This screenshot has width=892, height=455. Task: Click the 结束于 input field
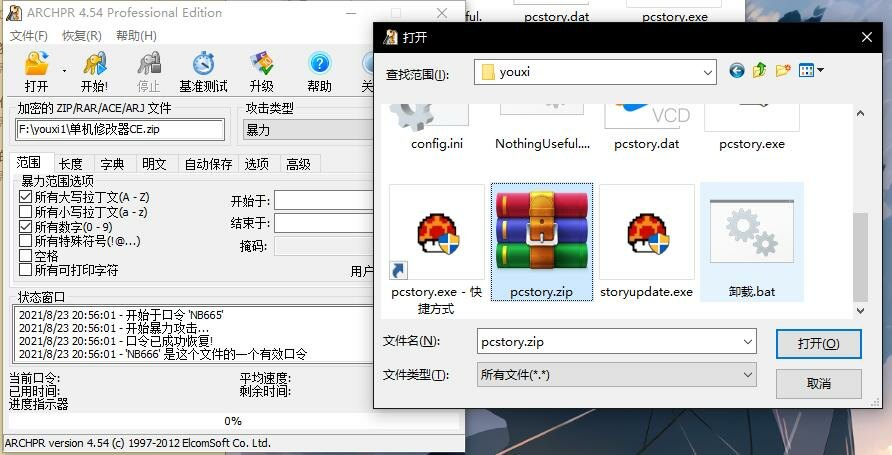click(x=324, y=223)
